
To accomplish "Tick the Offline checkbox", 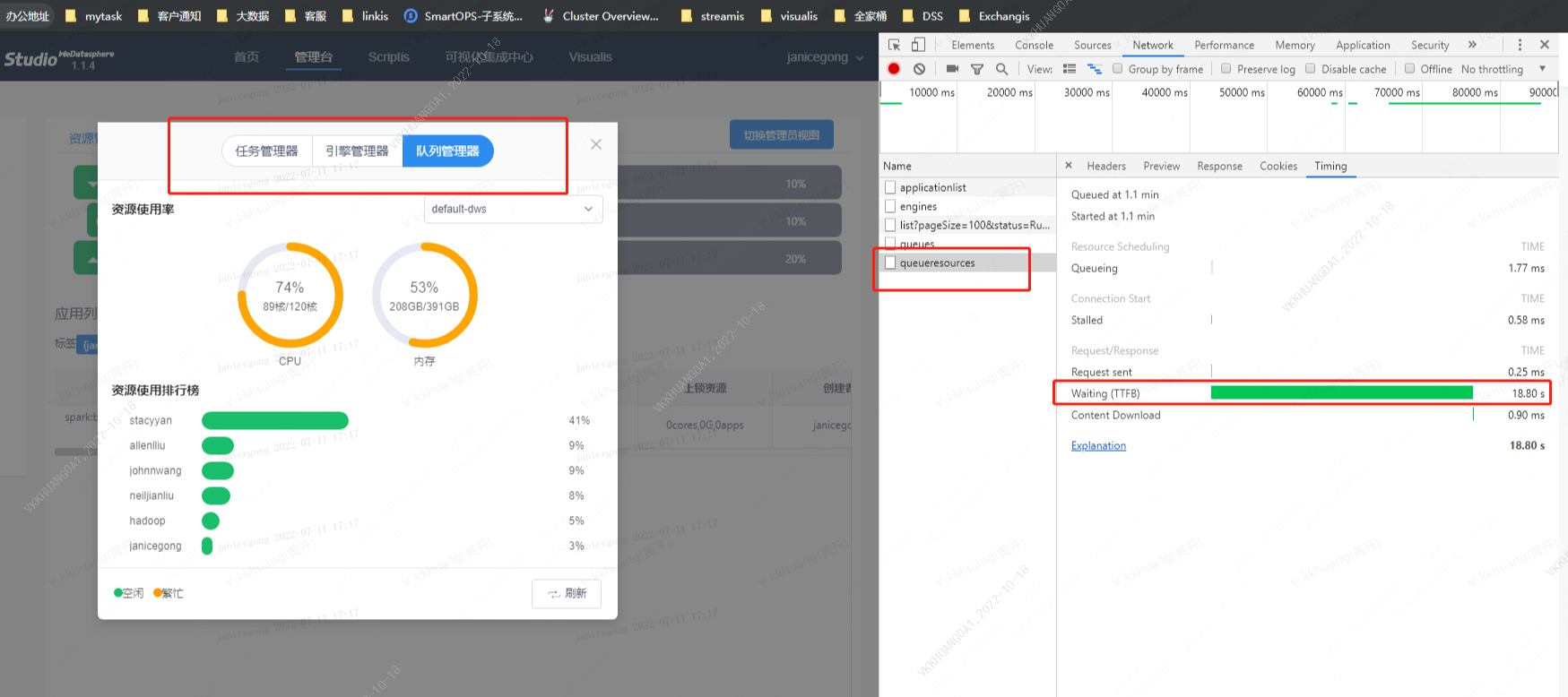I will click(x=1409, y=68).
